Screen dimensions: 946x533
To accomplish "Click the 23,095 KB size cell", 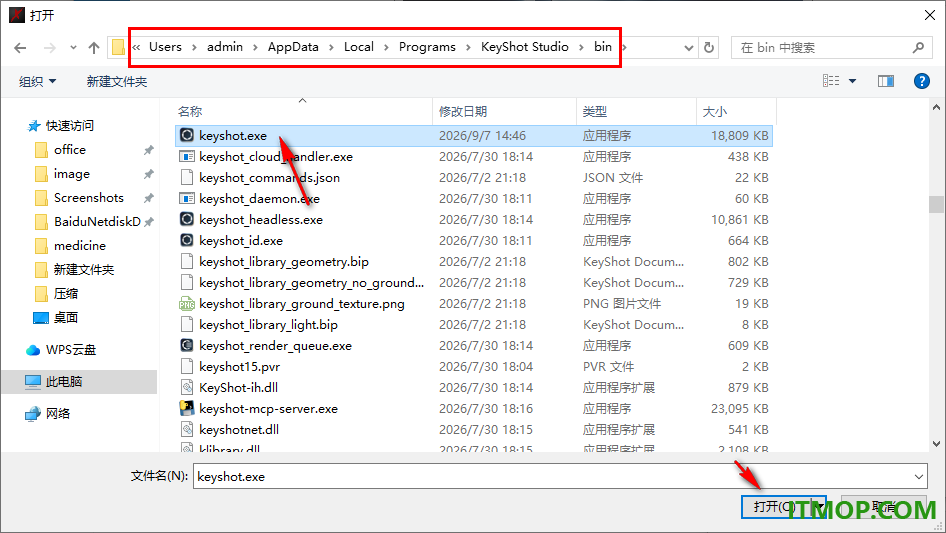I will pyautogui.click(x=740, y=409).
